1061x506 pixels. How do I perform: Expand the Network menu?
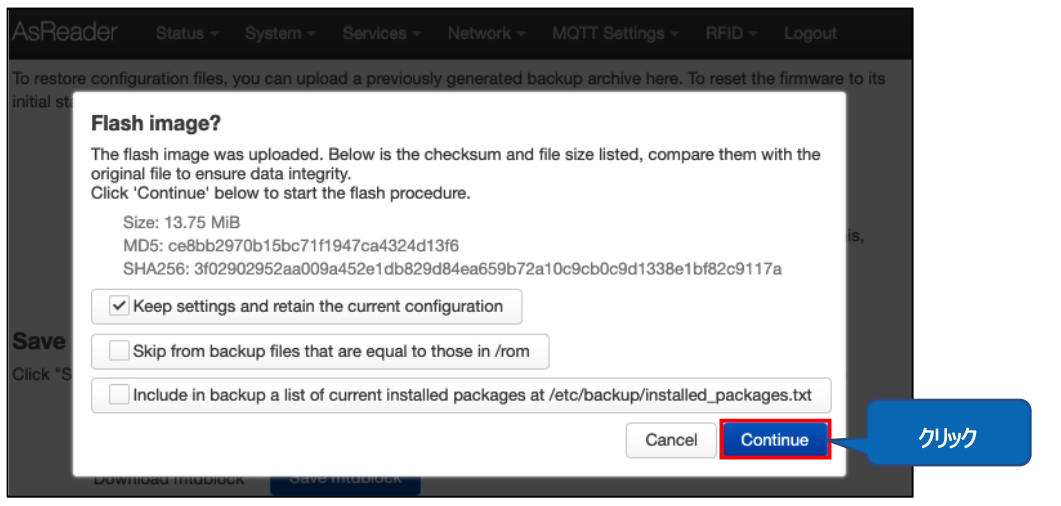pos(486,33)
